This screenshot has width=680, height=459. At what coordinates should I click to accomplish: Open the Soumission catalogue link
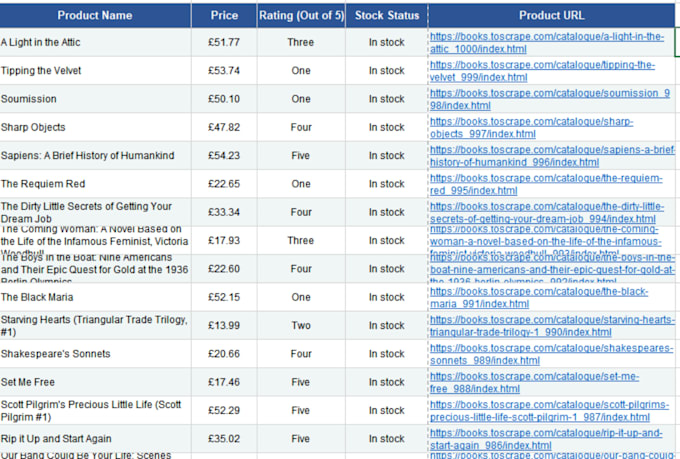coord(550,99)
